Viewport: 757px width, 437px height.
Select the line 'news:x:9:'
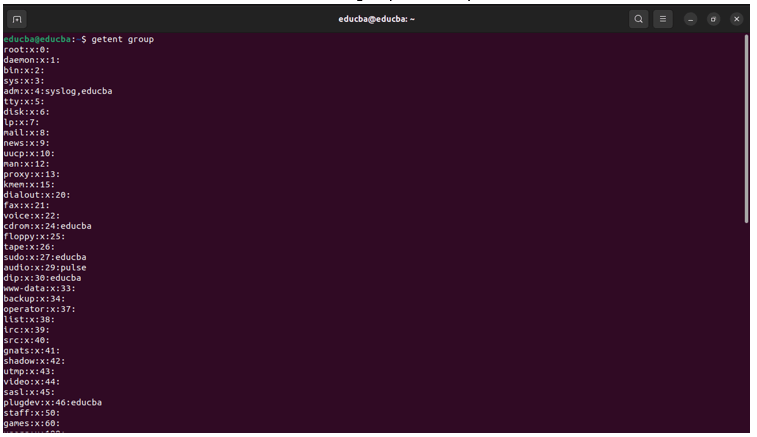coord(27,143)
